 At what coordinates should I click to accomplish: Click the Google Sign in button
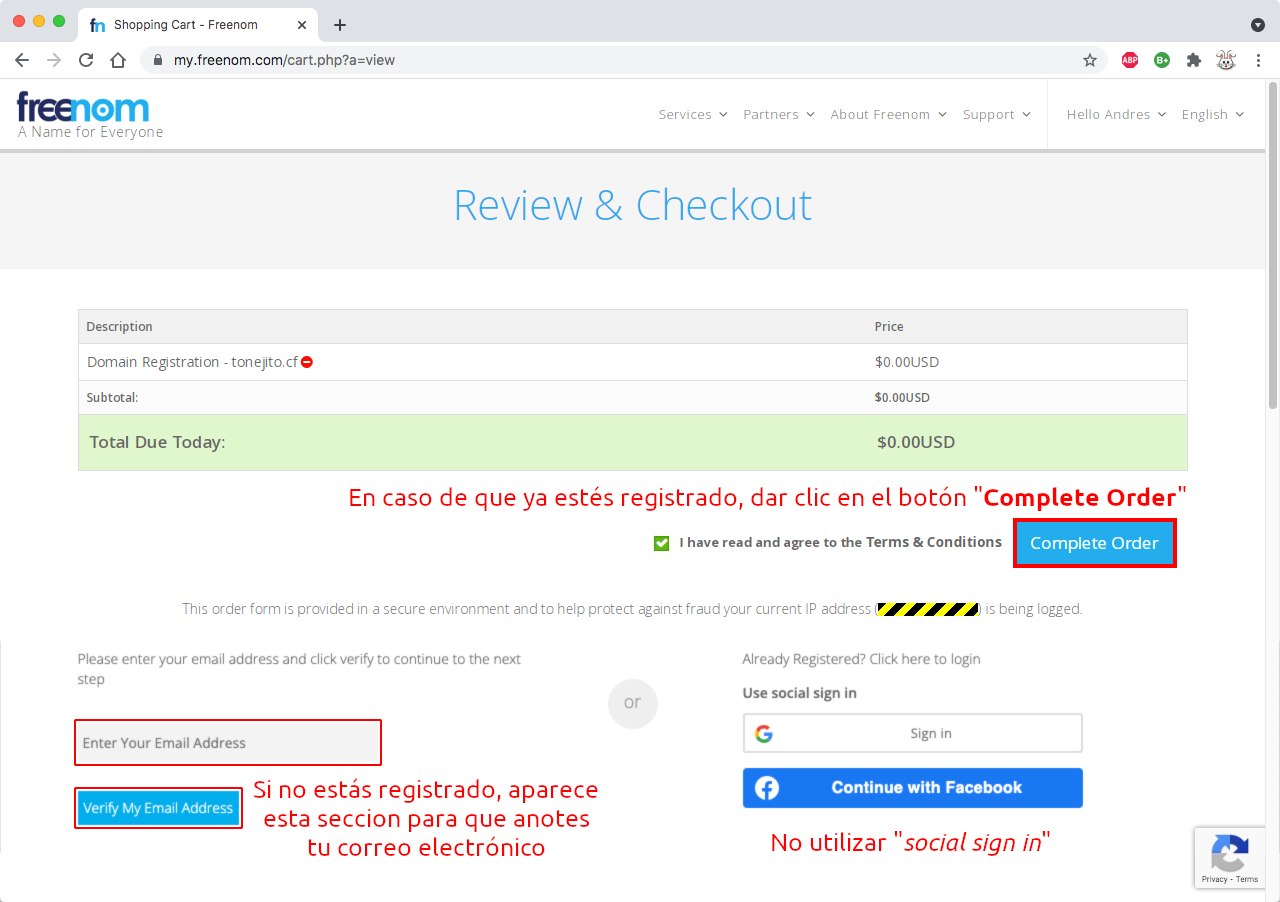pyautogui.click(x=912, y=734)
